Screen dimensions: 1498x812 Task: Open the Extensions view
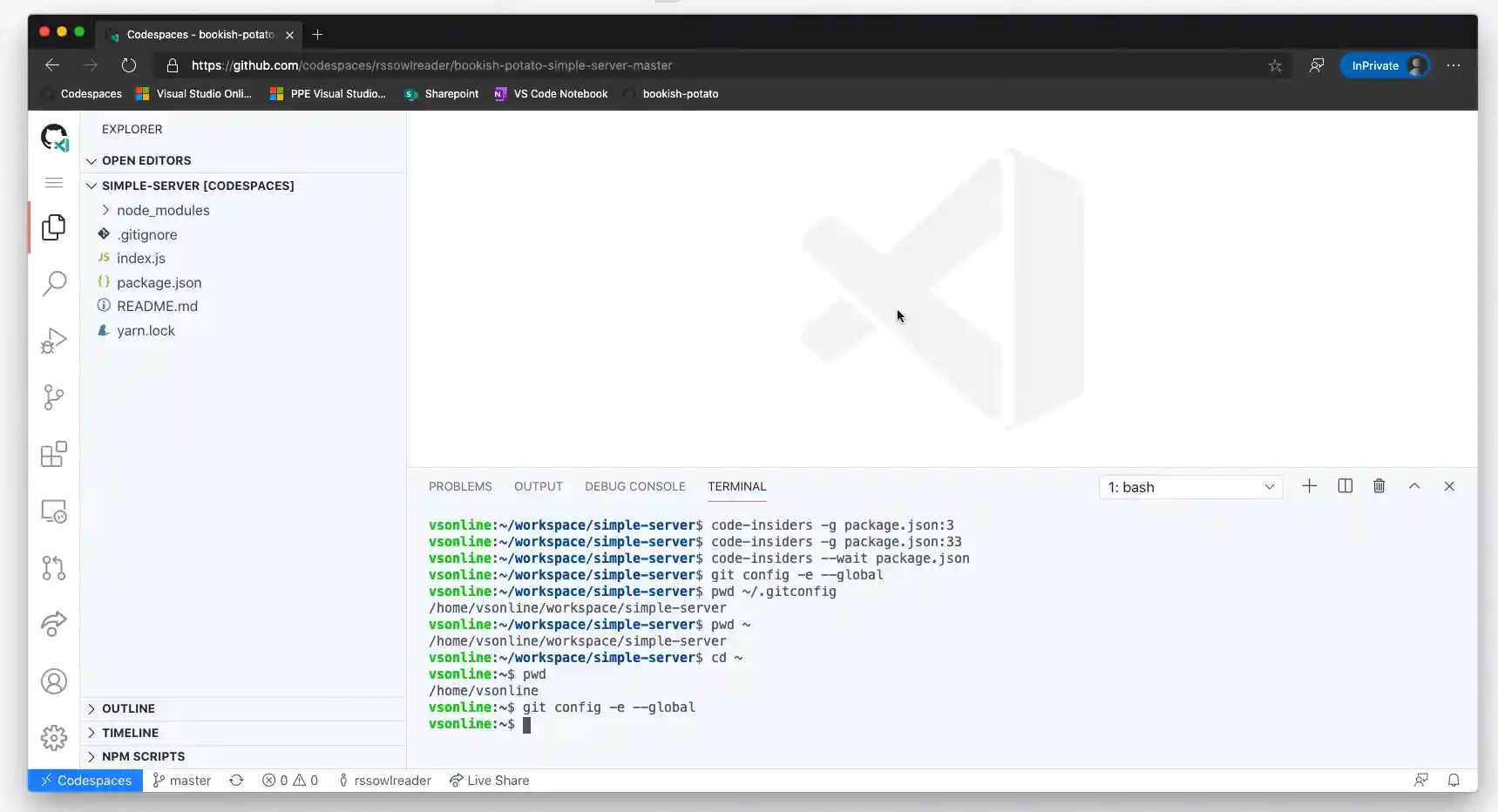53,454
